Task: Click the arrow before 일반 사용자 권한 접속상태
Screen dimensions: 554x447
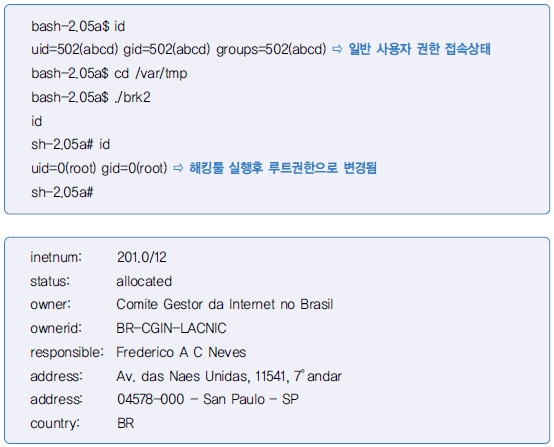Action: [x=337, y=49]
